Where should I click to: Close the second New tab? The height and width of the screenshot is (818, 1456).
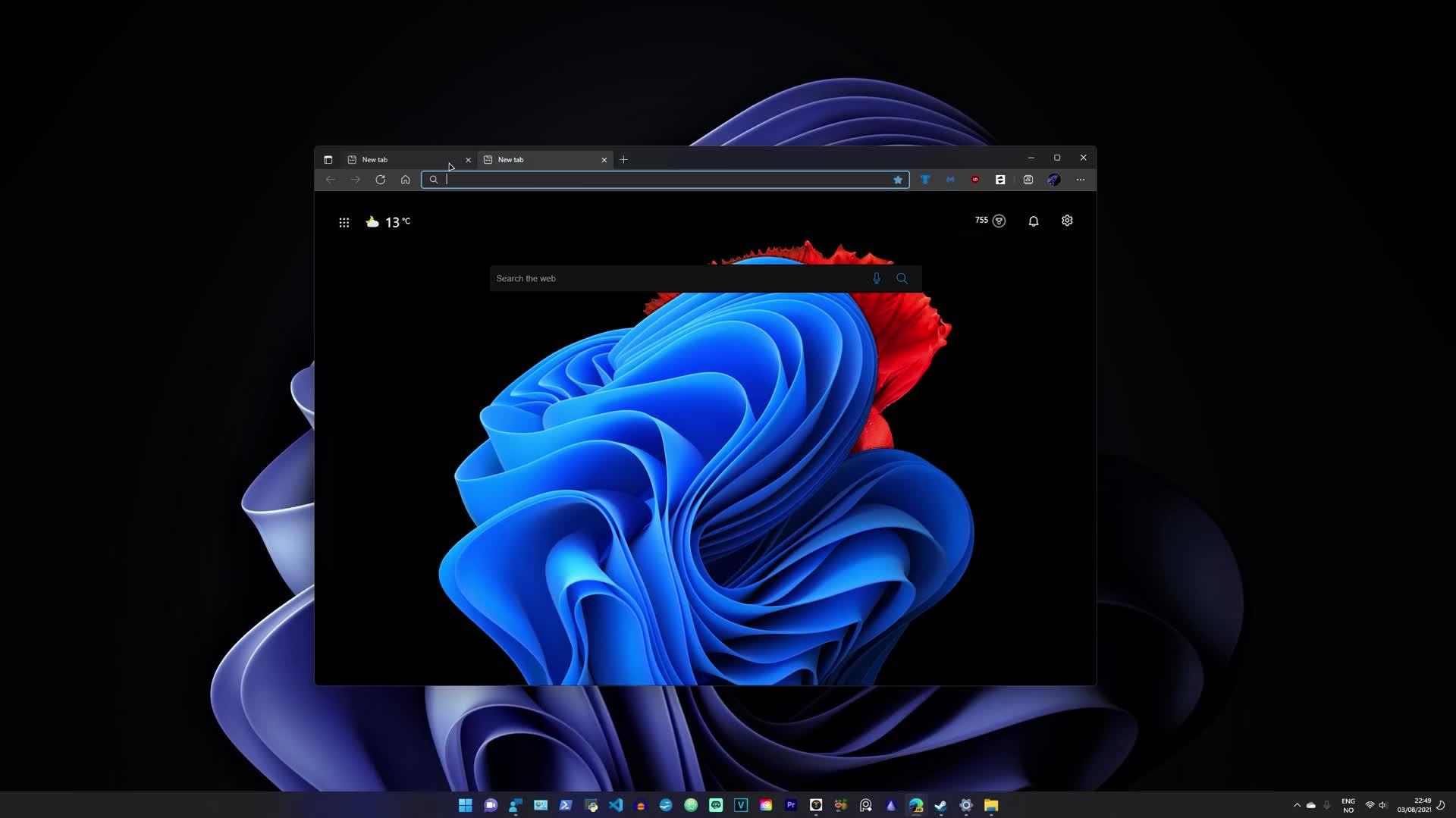pyautogui.click(x=604, y=160)
